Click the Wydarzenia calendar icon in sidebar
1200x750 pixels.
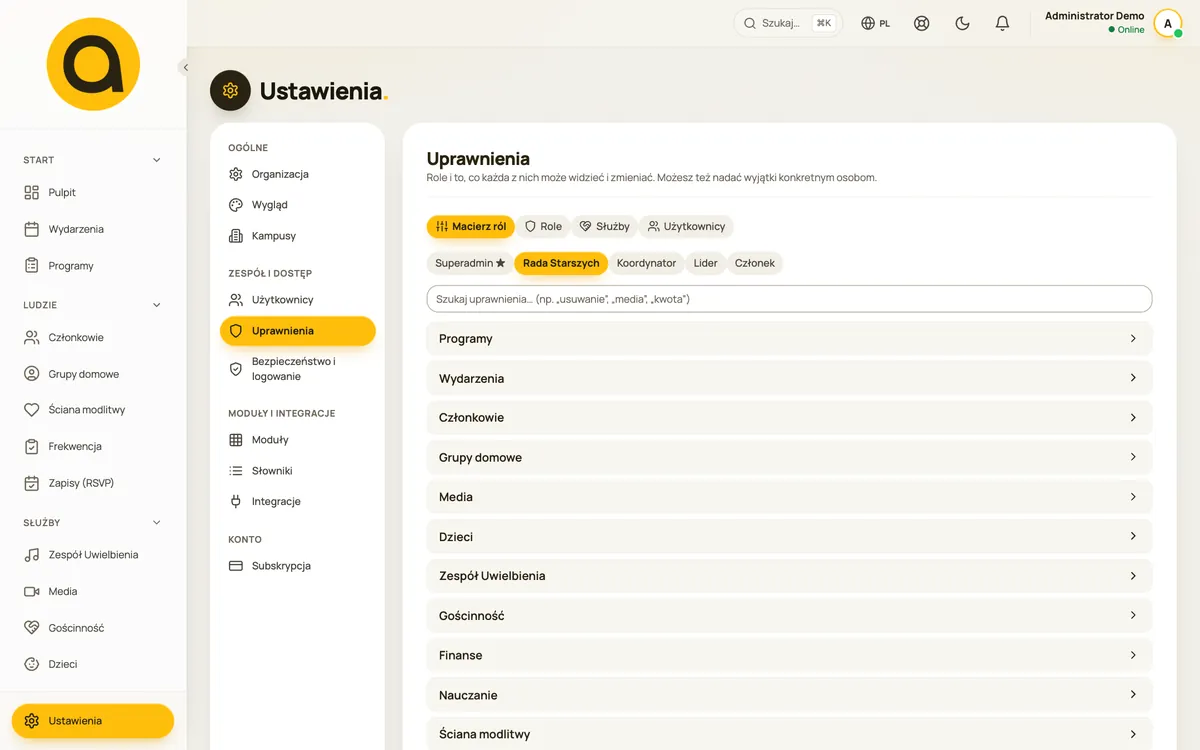31,229
